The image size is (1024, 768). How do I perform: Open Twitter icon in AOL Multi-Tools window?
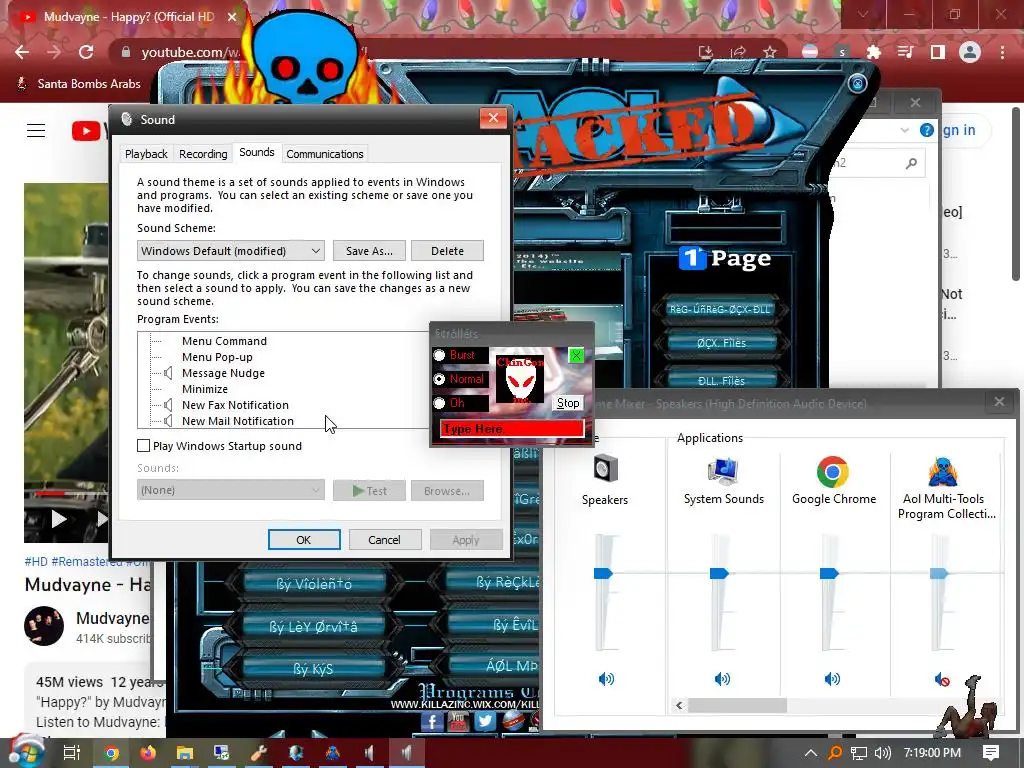485,721
